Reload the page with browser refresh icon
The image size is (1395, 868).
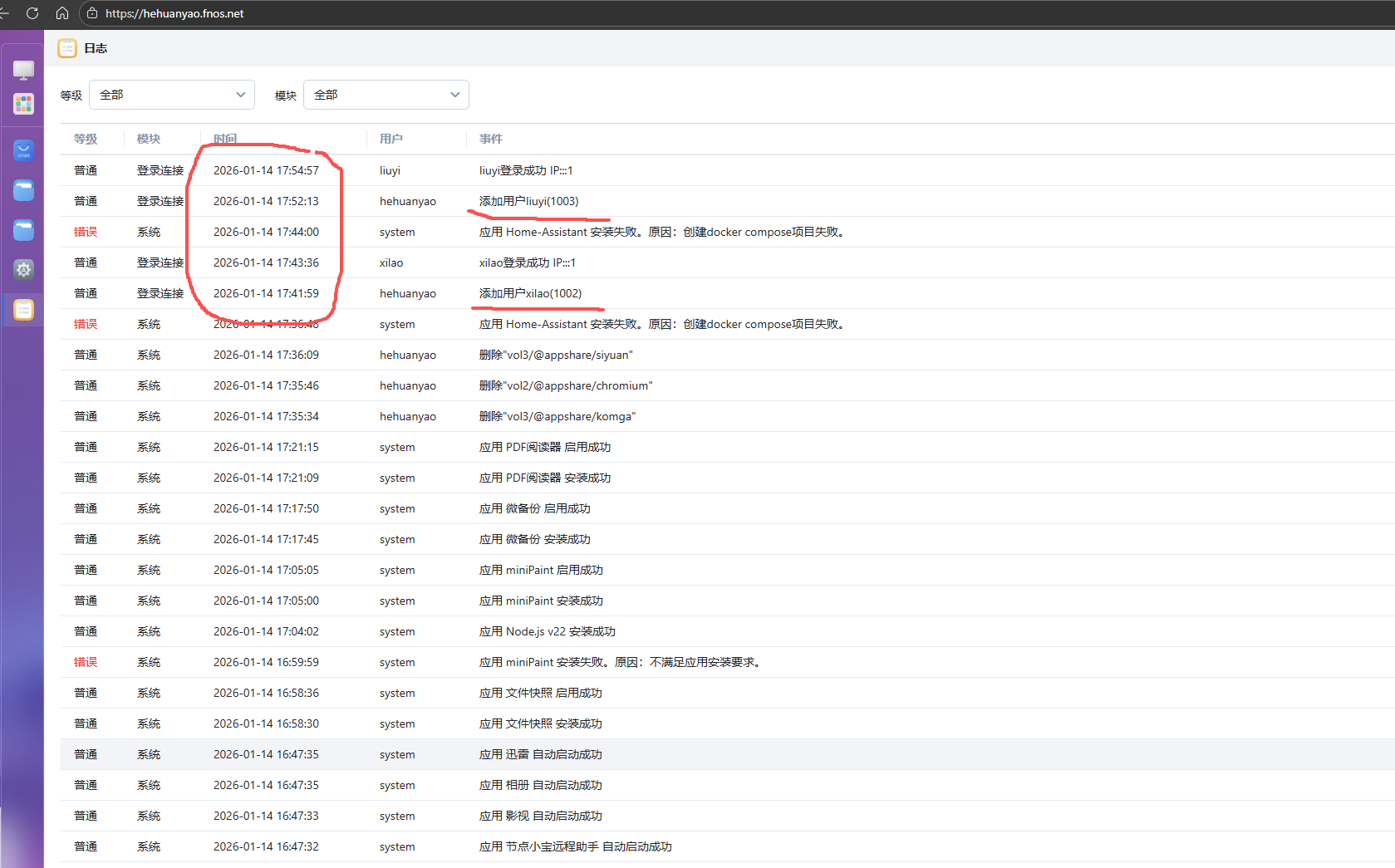[32, 13]
